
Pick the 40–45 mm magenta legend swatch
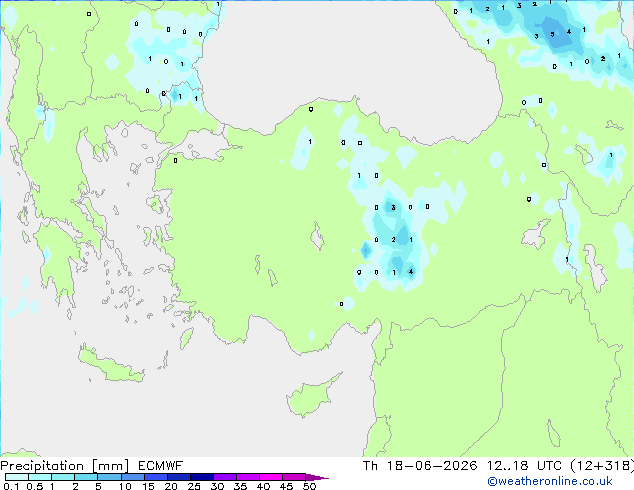271,477
